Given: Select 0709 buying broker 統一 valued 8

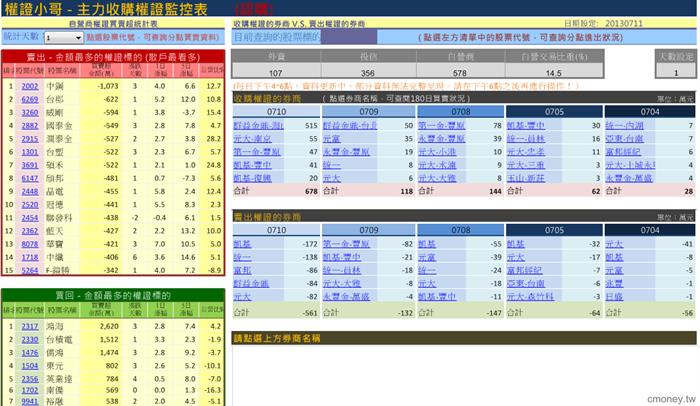Looking at the screenshot, I should coord(332,165).
